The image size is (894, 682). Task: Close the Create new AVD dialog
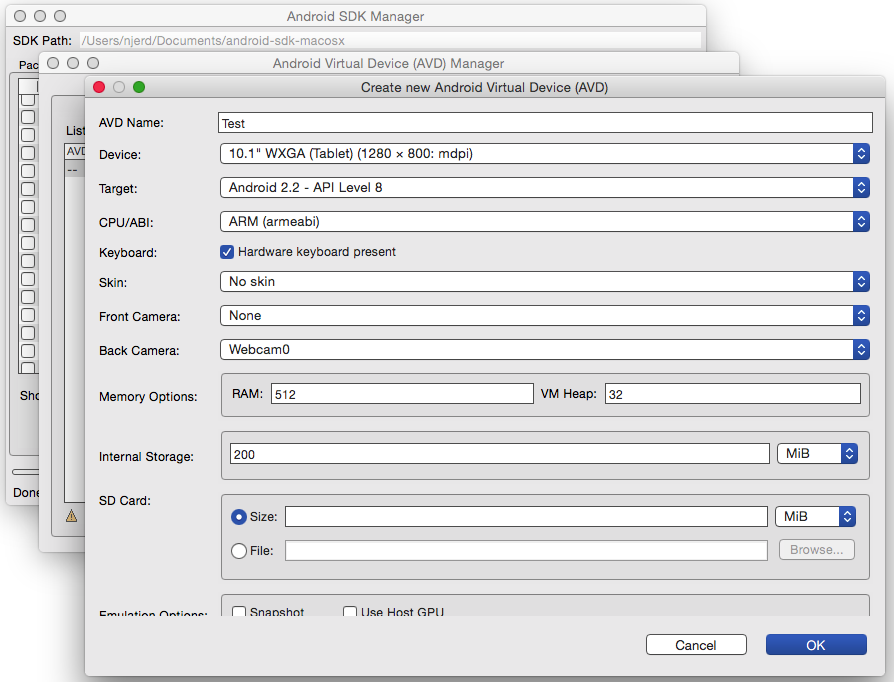pyautogui.click(x=99, y=87)
